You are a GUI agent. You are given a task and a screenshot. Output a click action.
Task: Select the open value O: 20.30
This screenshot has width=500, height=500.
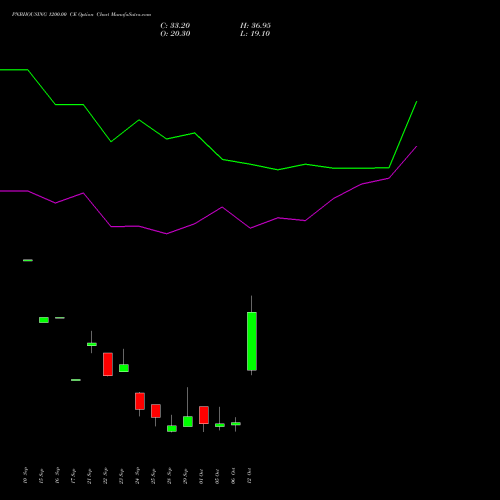click(175, 34)
